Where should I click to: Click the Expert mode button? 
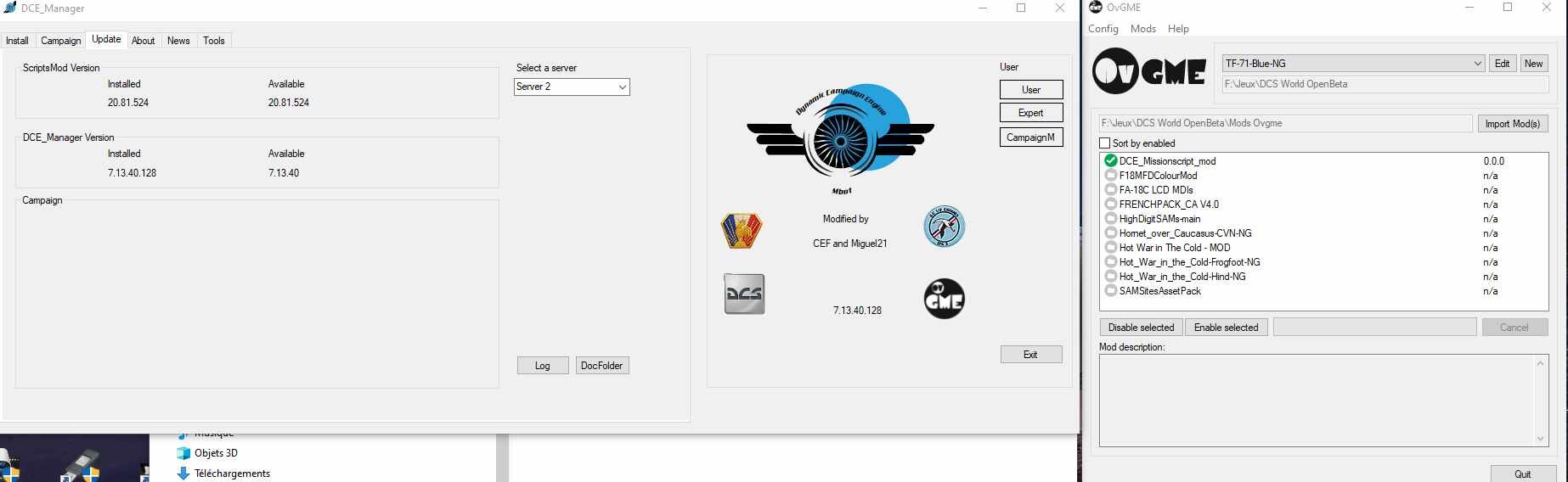click(1031, 113)
